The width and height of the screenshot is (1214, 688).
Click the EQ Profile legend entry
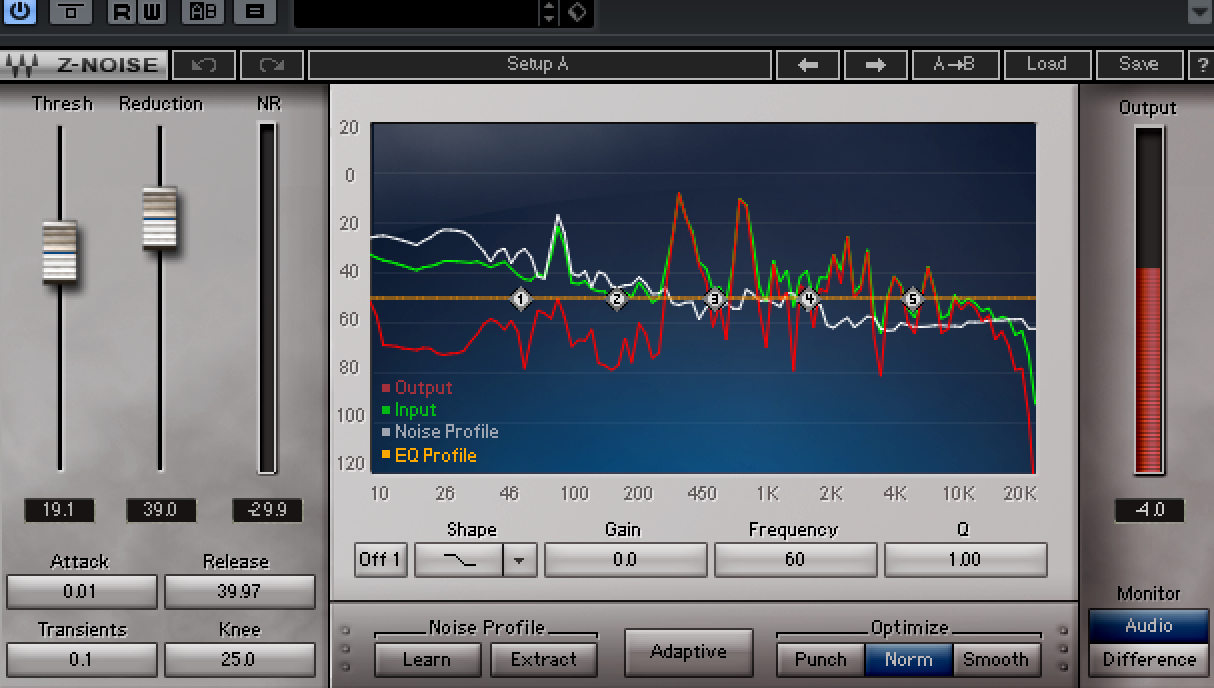(429, 456)
